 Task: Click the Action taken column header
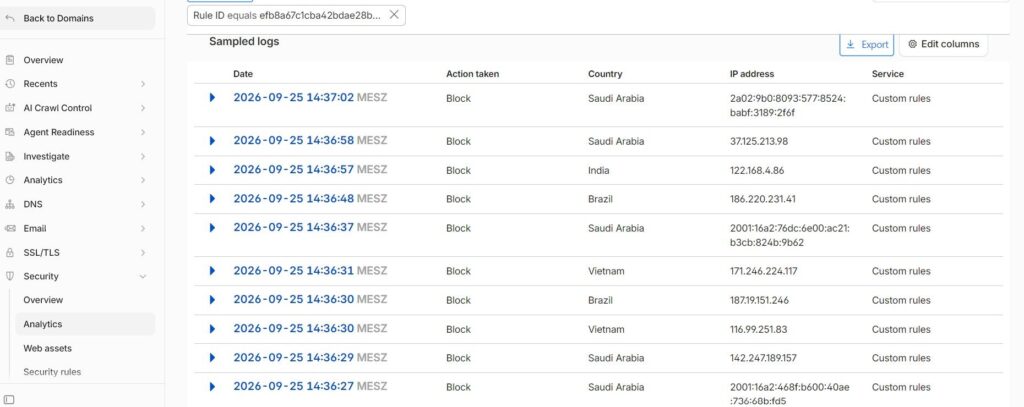tap(472, 74)
